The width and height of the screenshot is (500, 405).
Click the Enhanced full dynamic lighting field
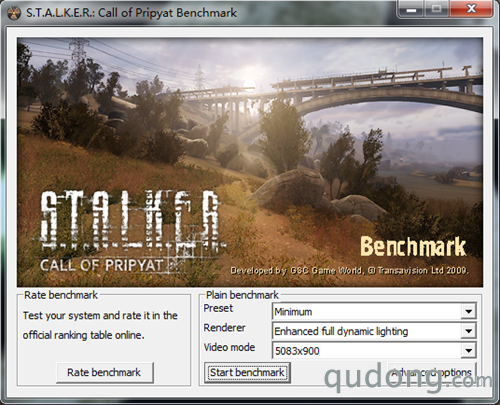click(x=374, y=331)
